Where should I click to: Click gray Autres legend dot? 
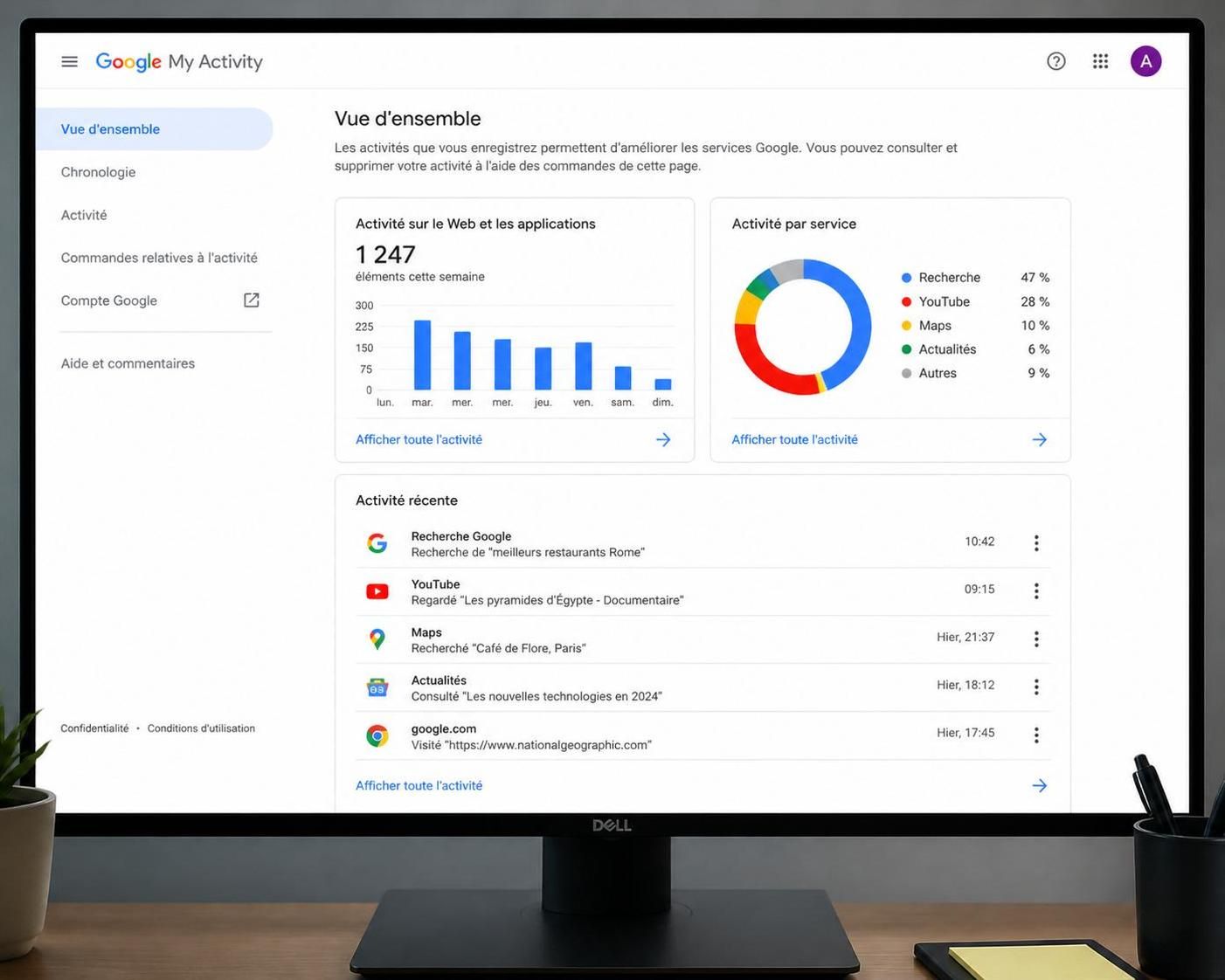906,373
